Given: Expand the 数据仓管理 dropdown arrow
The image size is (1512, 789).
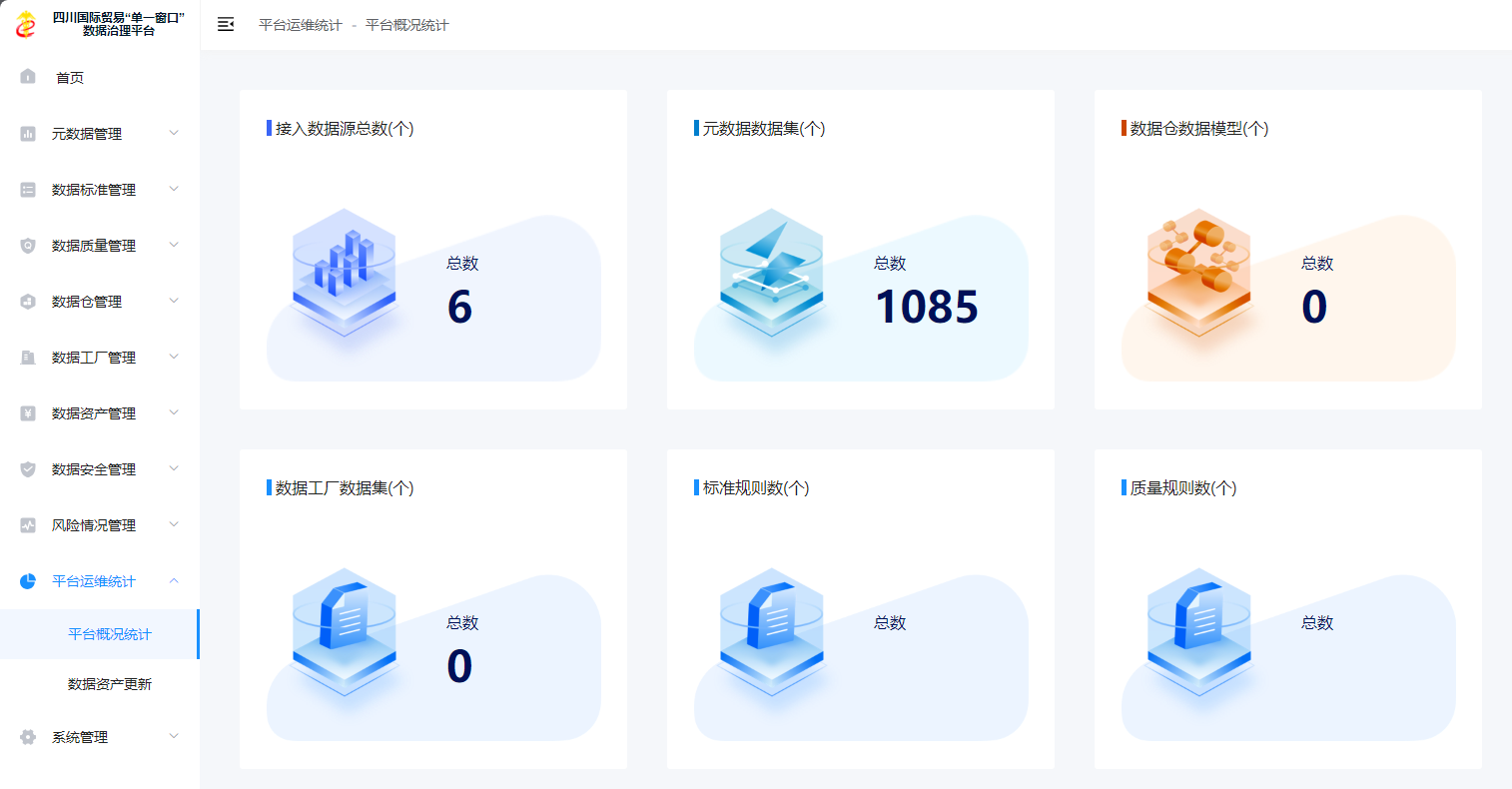Looking at the screenshot, I should [x=174, y=301].
